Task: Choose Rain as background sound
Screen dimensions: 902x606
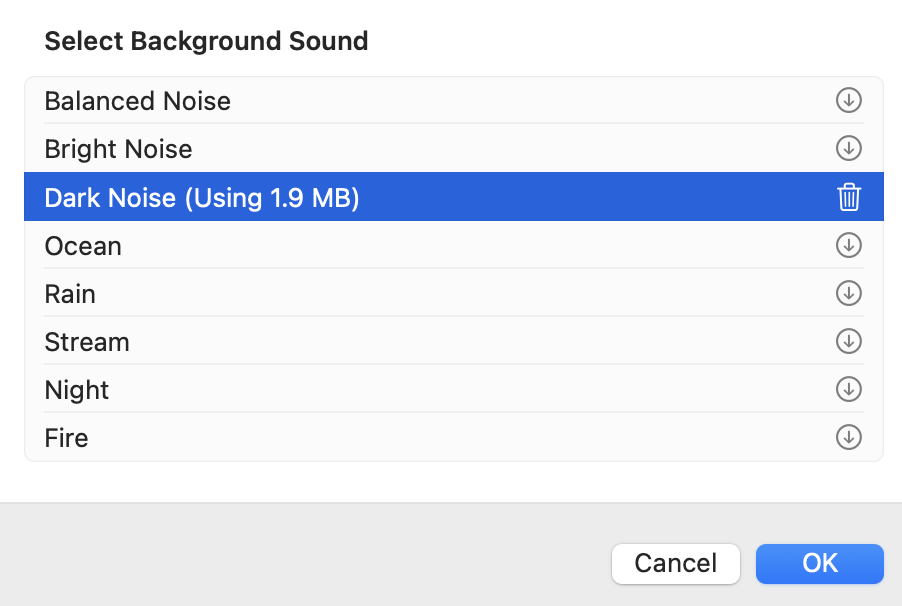Action: click(70, 294)
